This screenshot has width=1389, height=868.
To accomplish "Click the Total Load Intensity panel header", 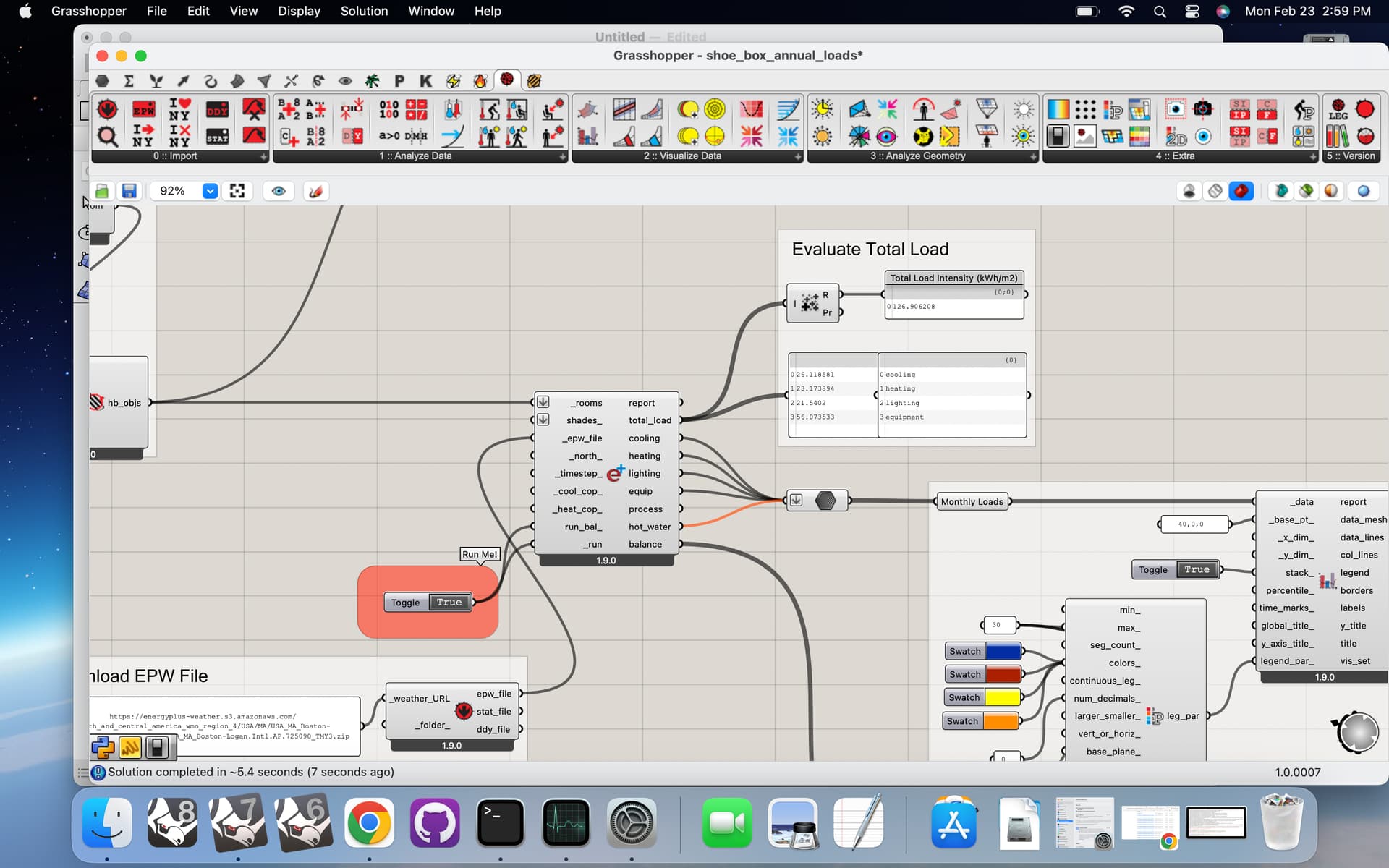I will point(953,278).
